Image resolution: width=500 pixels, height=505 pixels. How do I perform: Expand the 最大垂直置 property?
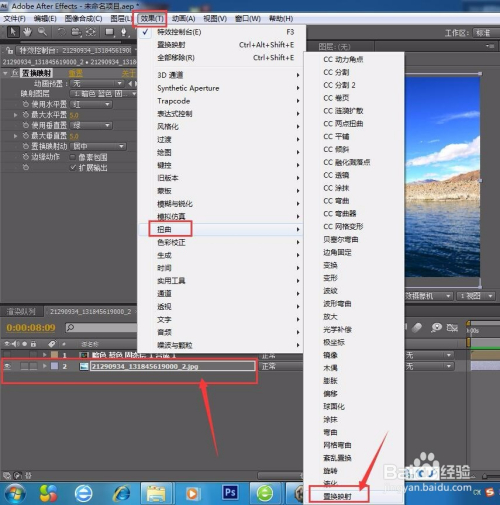15,136
